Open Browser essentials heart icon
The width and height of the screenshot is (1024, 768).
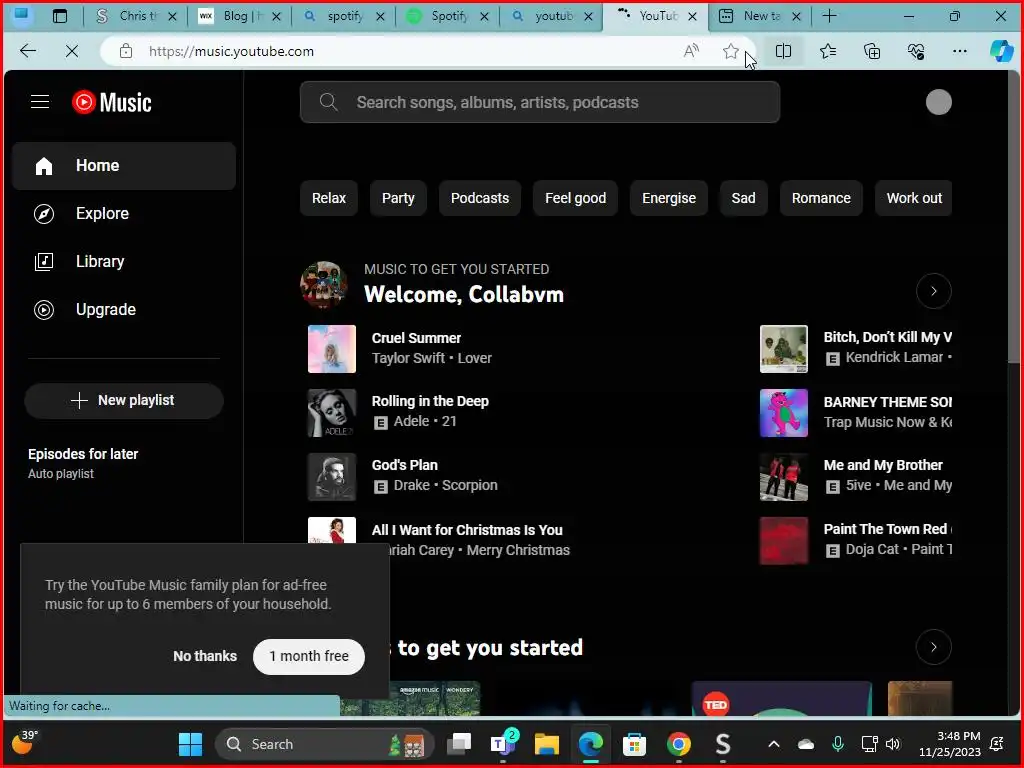click(916, 51)
